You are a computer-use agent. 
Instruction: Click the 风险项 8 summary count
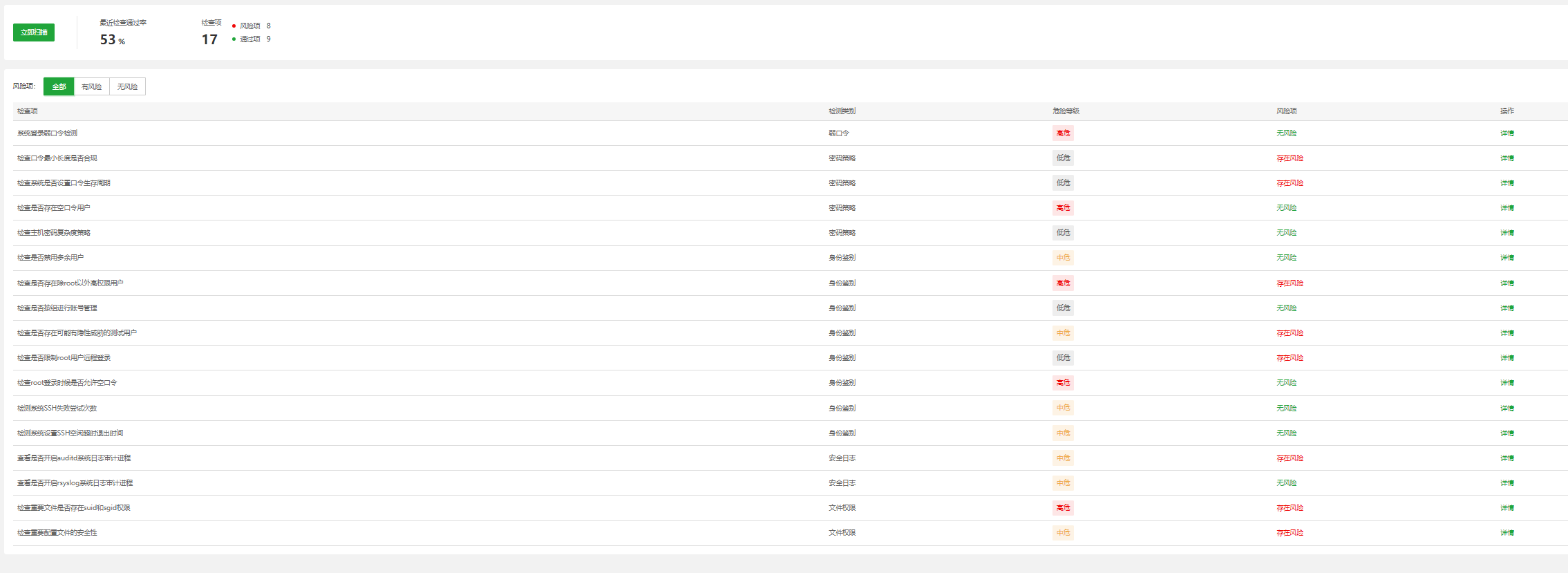(252, 26)
